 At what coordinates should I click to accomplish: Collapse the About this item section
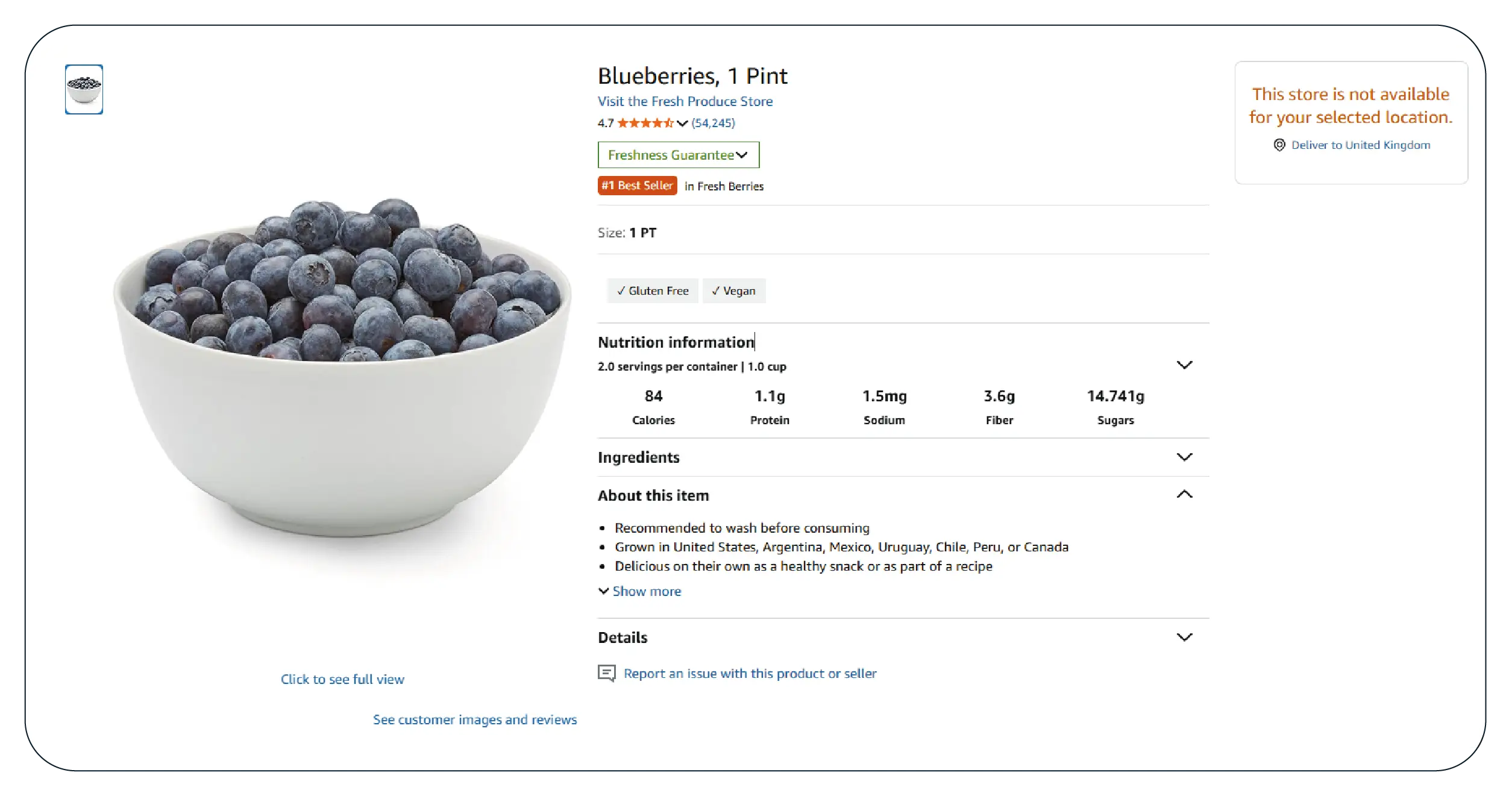pyautogui.click(x=1184, y=495)
